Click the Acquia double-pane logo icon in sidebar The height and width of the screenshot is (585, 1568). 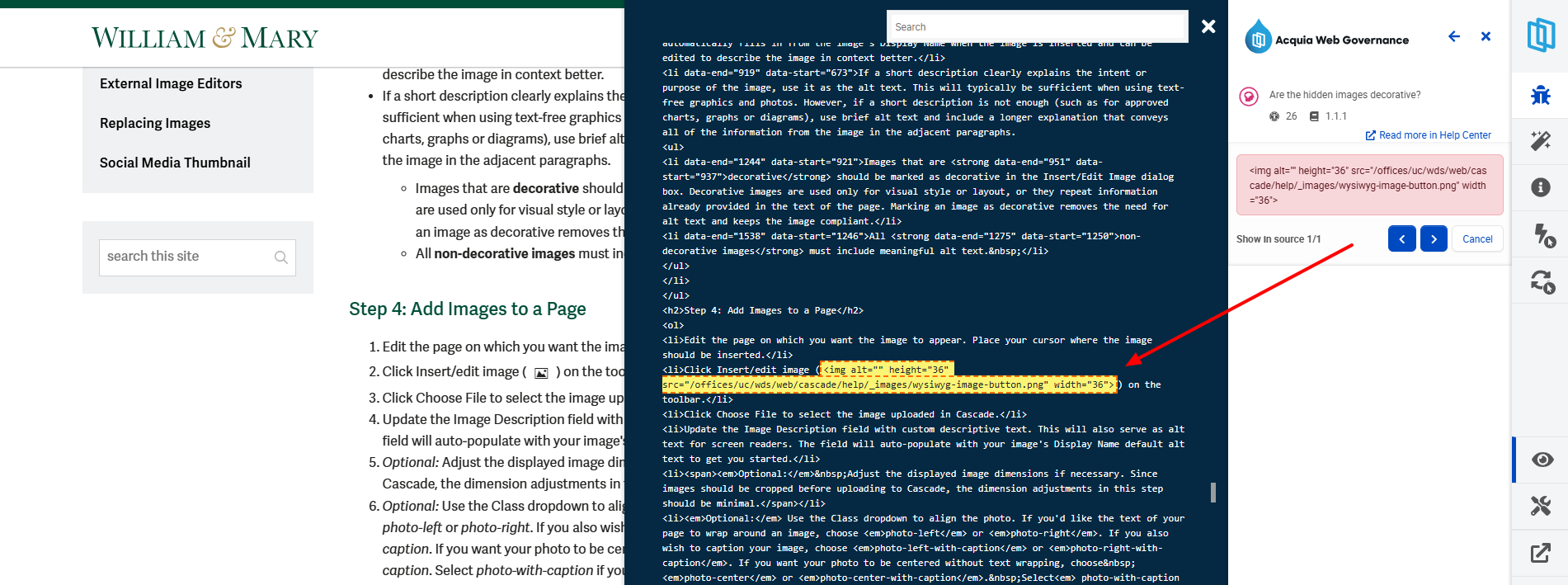click(x=1540, y=35)
